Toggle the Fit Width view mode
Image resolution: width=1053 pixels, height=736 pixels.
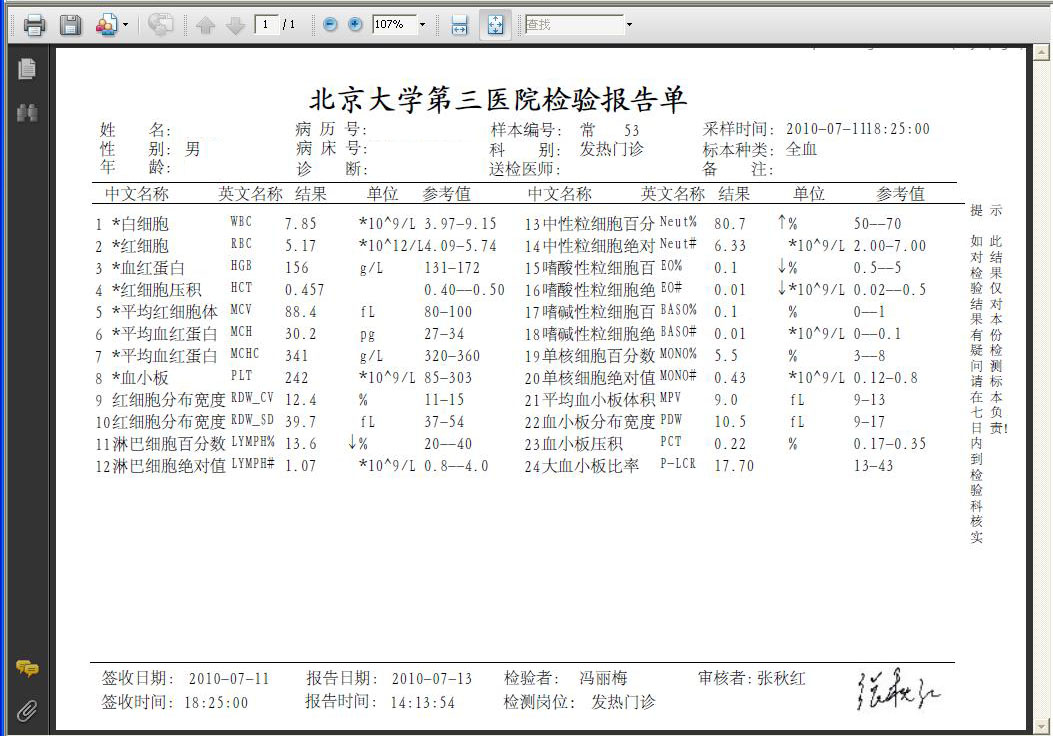click(460, 24)
